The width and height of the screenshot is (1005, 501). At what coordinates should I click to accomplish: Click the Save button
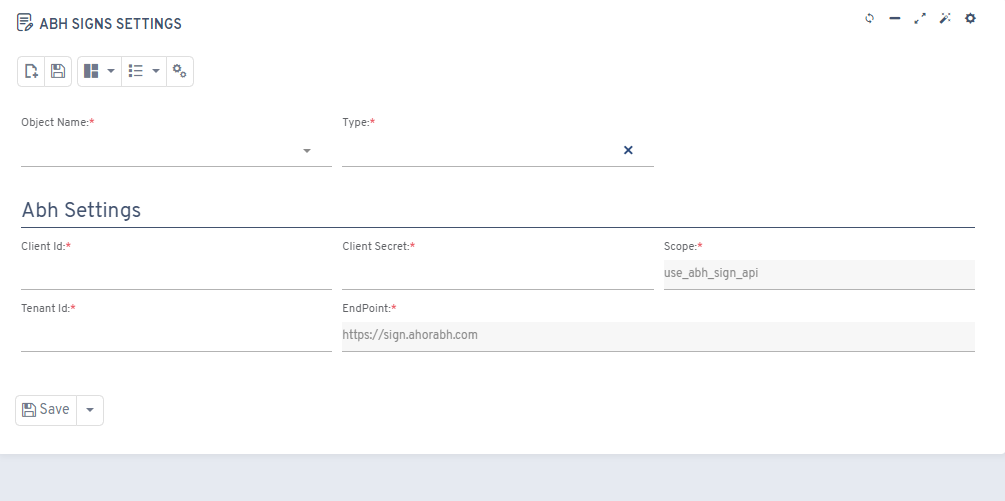46,410
